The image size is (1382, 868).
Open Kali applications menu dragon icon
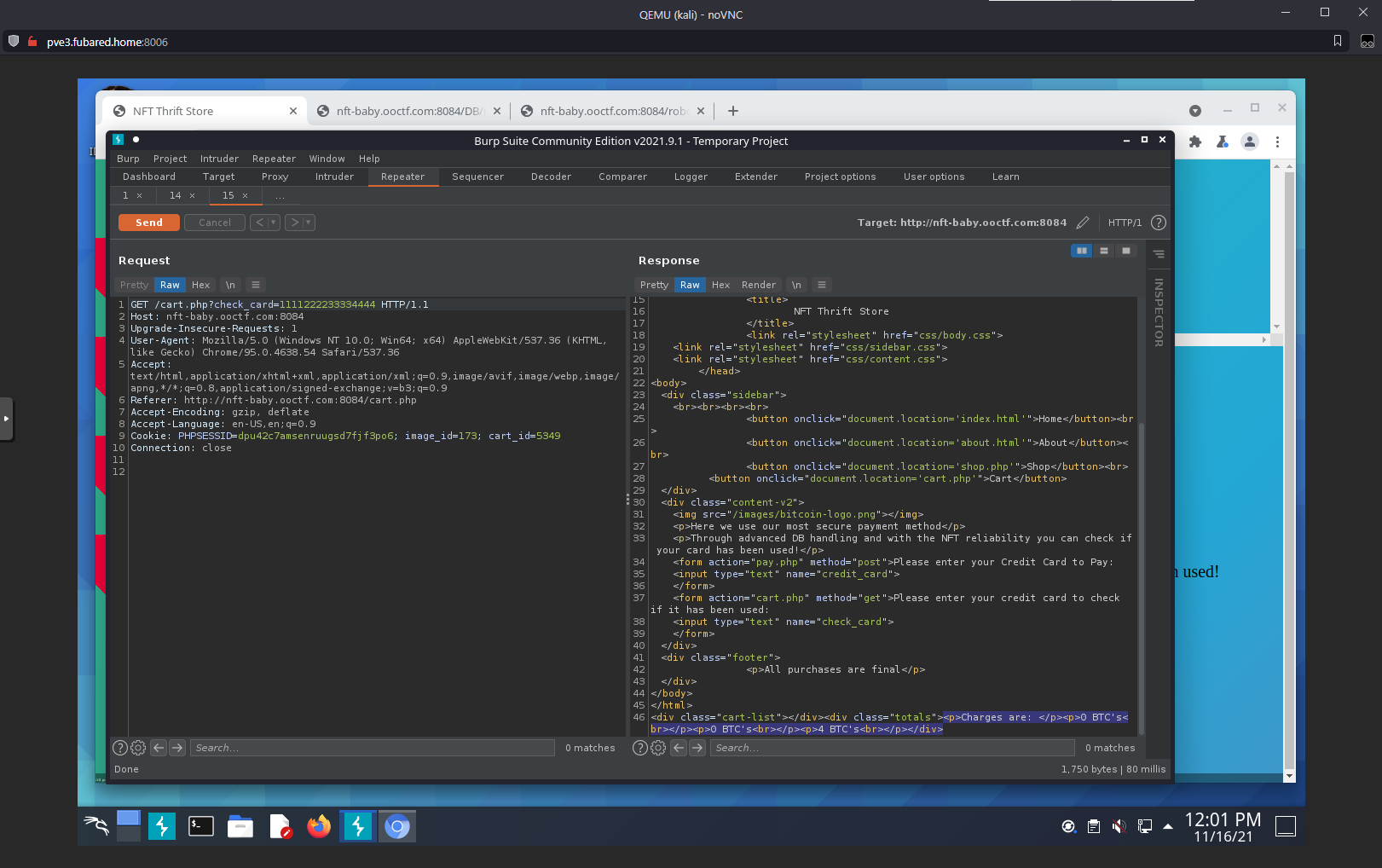96,825
